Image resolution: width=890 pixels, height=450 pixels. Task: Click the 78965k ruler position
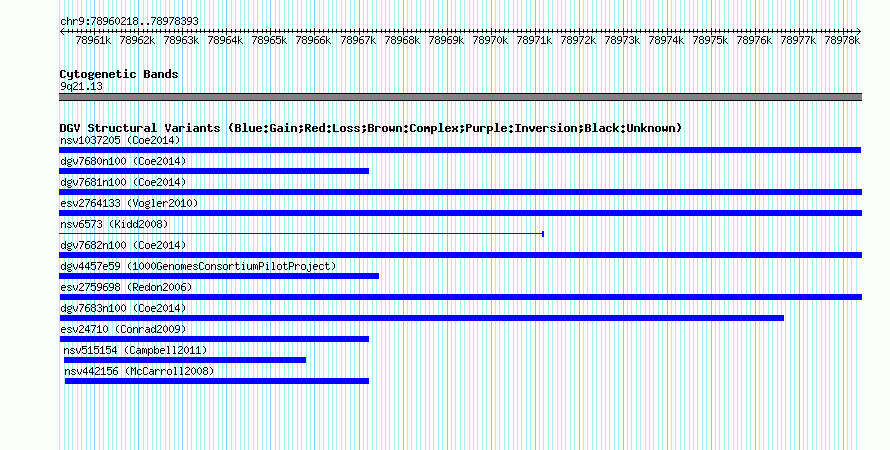[x=269, y=40]
